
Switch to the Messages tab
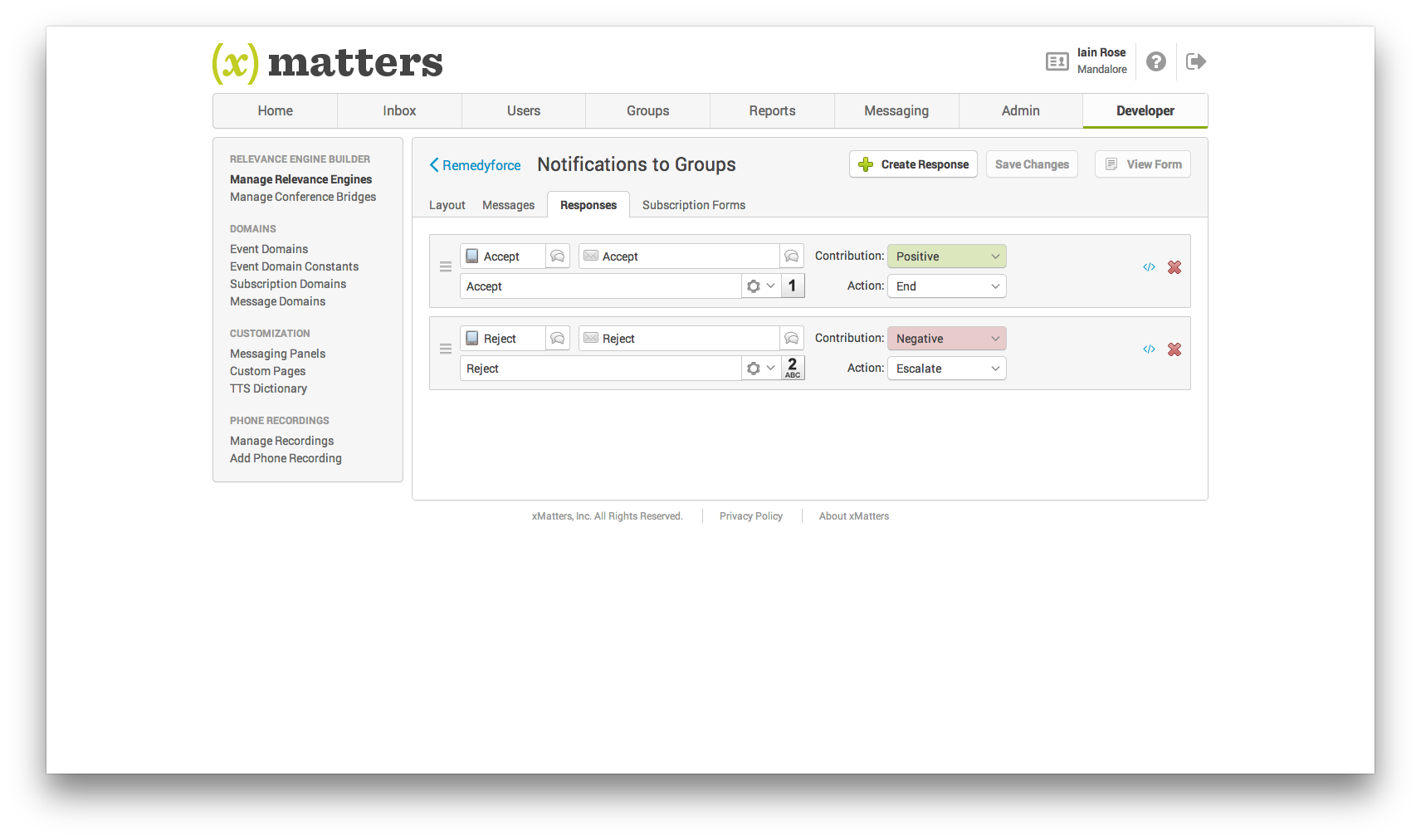[508, 205]
